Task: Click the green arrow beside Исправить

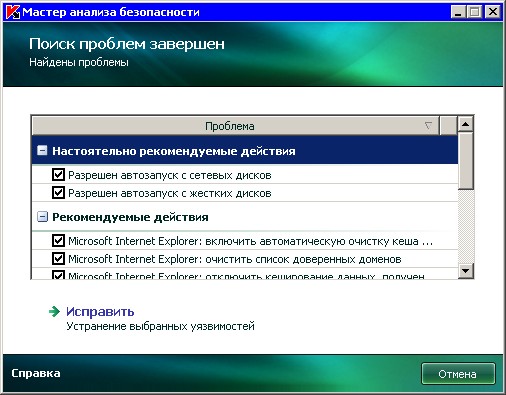Action: pyautogui.click(x=54, y=312)
